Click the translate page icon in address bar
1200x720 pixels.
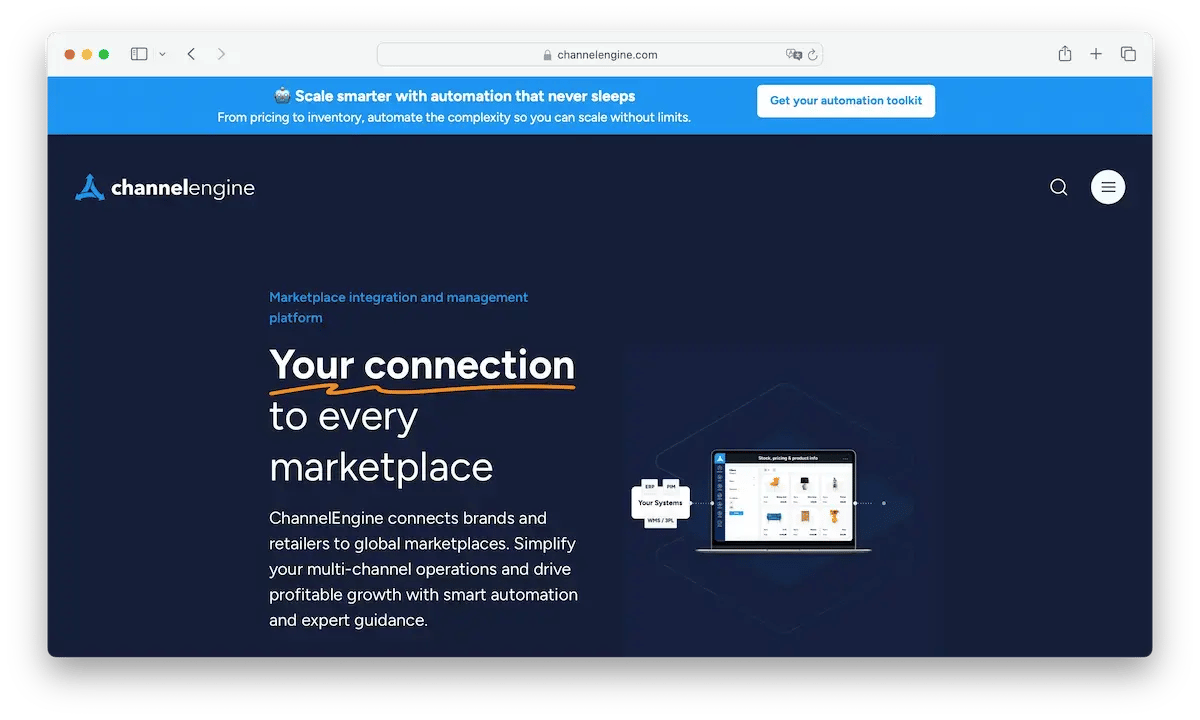[794, 55]
